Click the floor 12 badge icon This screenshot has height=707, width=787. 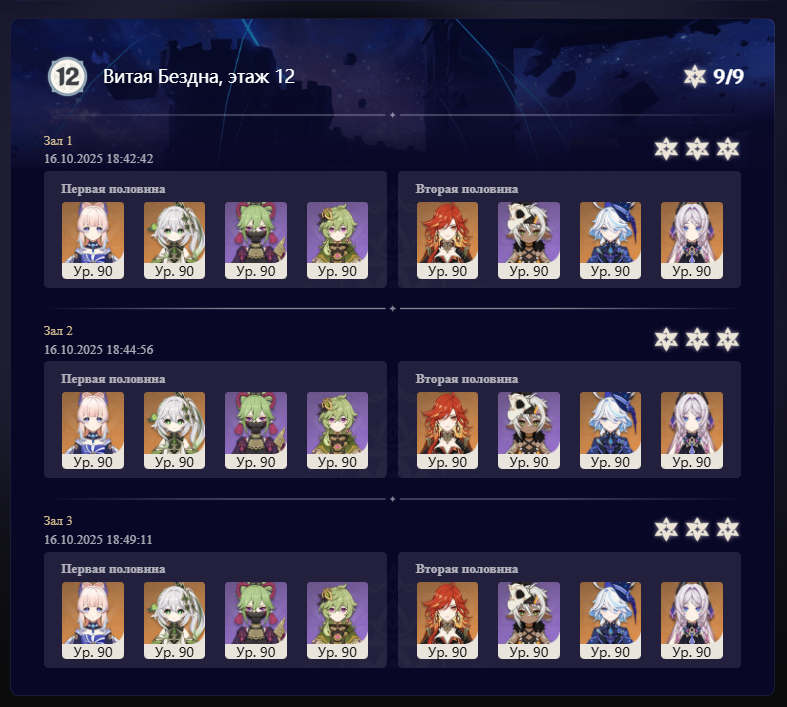coord(67,77)
